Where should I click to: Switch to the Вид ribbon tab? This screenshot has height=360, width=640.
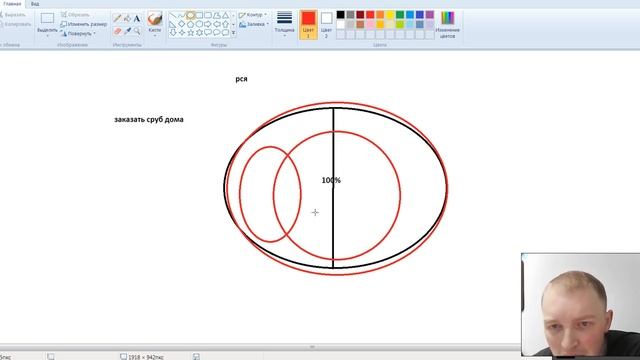click(35, 4)
